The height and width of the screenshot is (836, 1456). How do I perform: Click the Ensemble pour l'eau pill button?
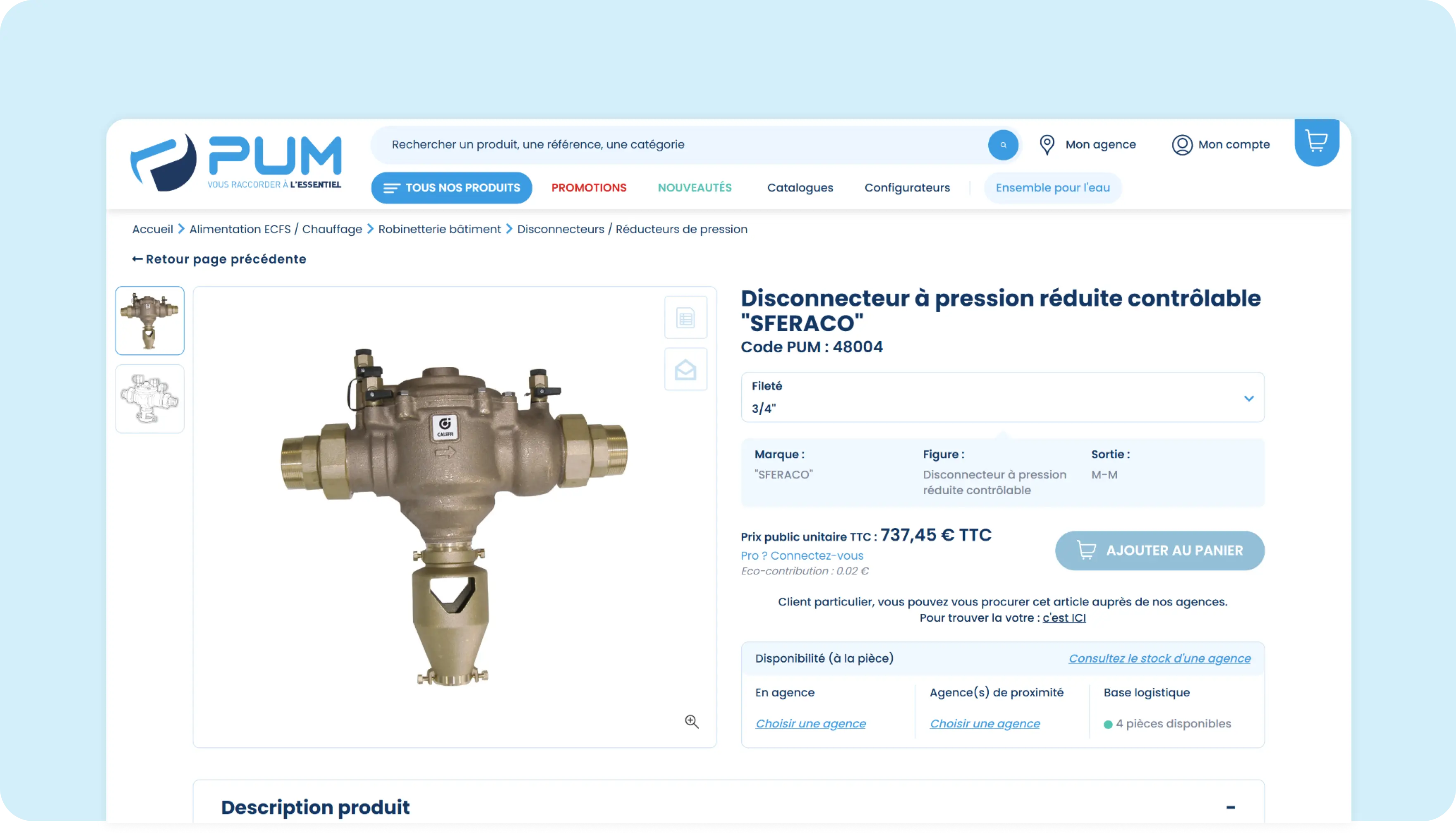pyautogui.click(x=1052, y=188)
